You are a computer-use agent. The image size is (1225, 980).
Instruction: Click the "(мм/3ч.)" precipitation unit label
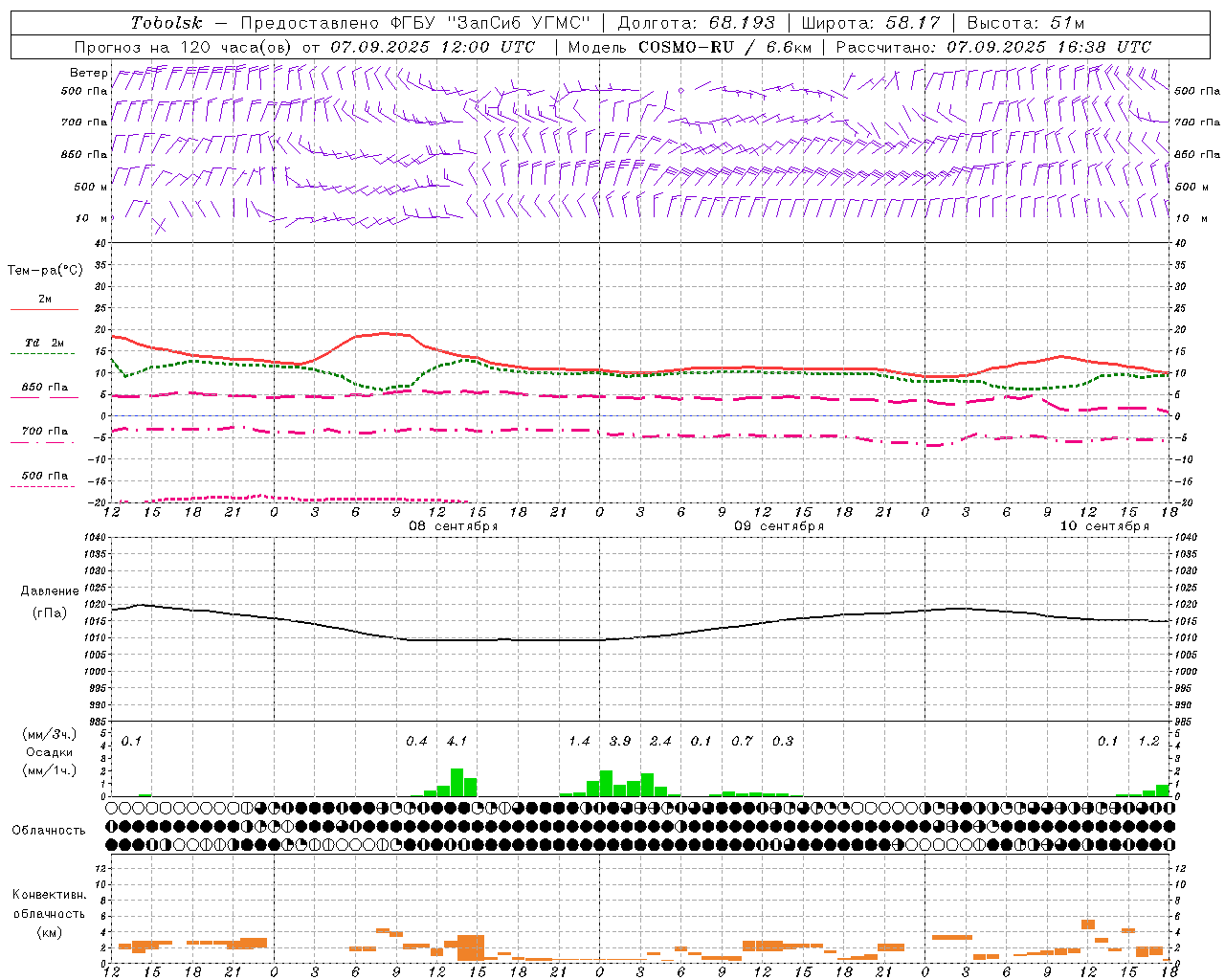pyautogui.click(x=49, y=734)
